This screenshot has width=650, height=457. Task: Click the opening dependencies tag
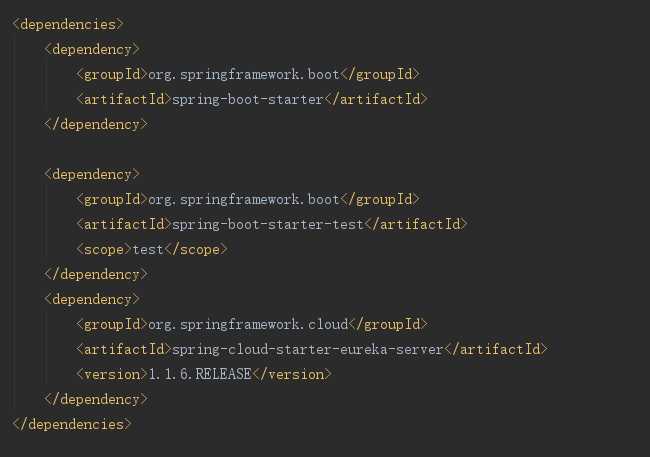pyautogui.click(x=68, y=24)
